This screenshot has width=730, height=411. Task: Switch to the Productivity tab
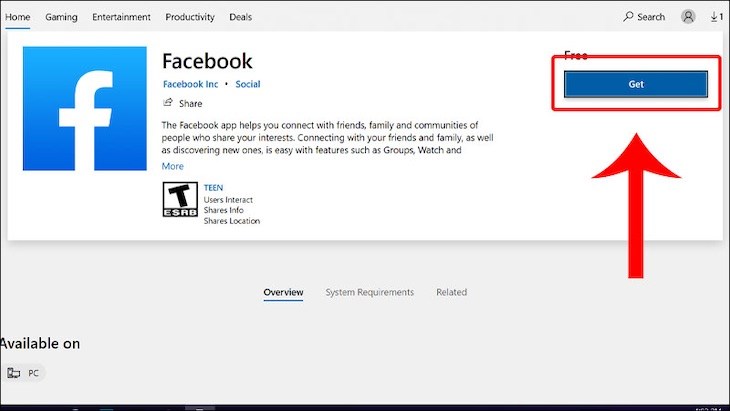[190, 17]
